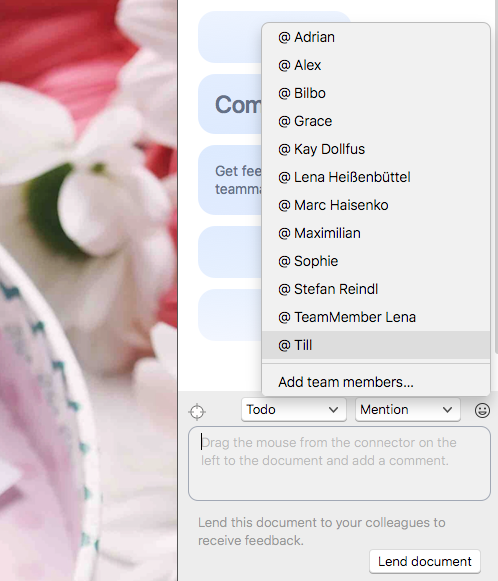Select @ Stefan Reindl
Image resolution: width=498 pixels, height=581 pixels.
tap(376, 289)
